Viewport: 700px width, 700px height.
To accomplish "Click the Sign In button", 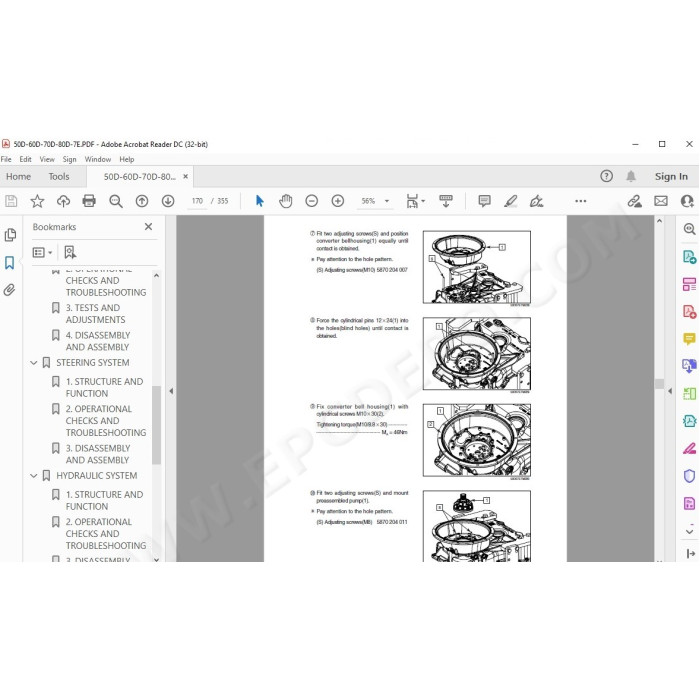I will 671,177.
